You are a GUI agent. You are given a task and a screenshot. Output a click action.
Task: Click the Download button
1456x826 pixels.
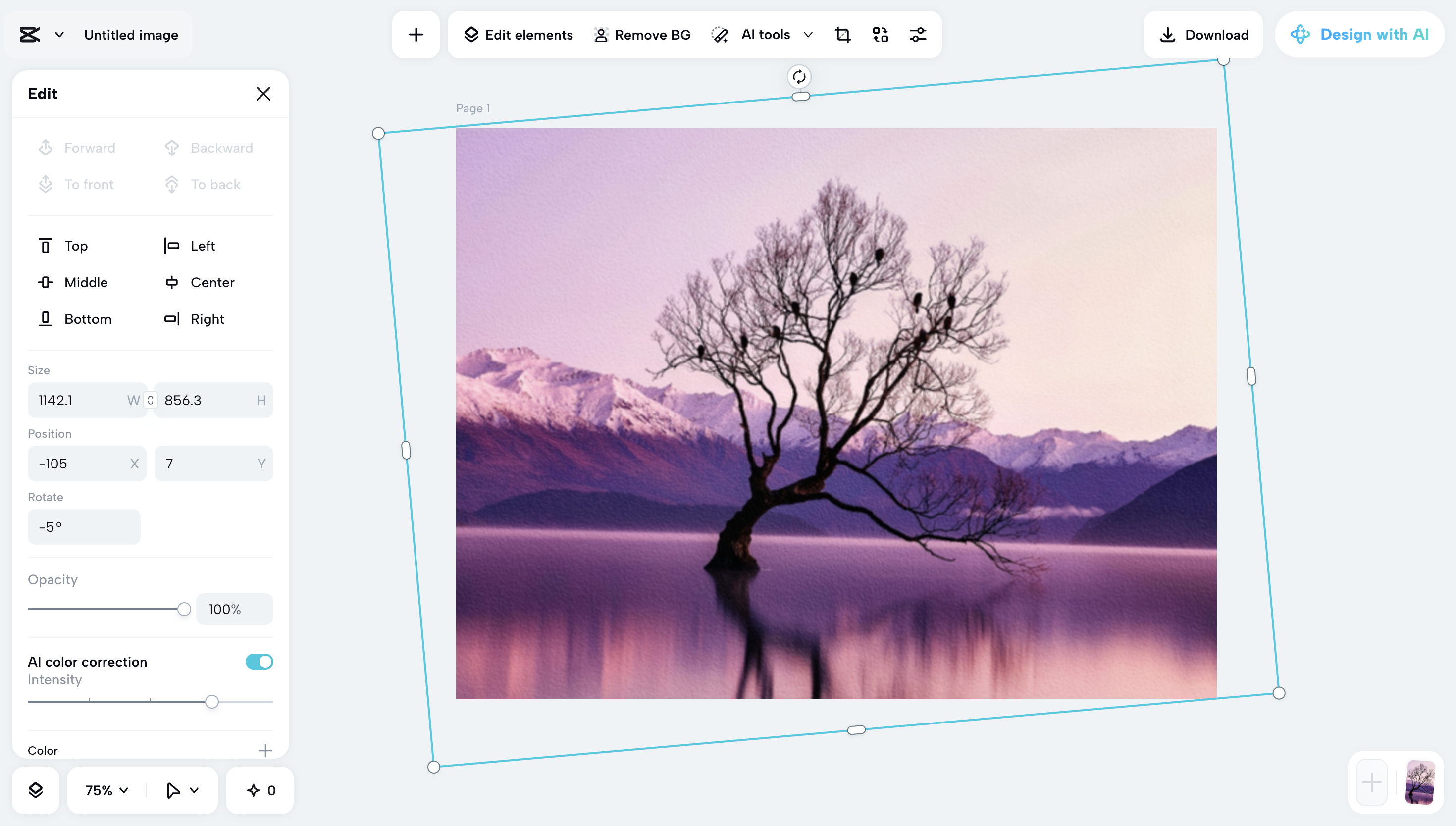1203,35
